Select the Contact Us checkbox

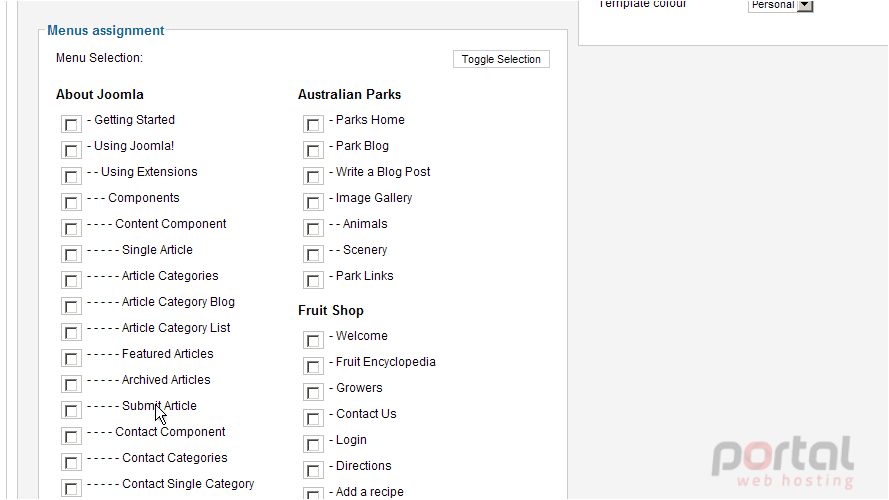[313, 418]
